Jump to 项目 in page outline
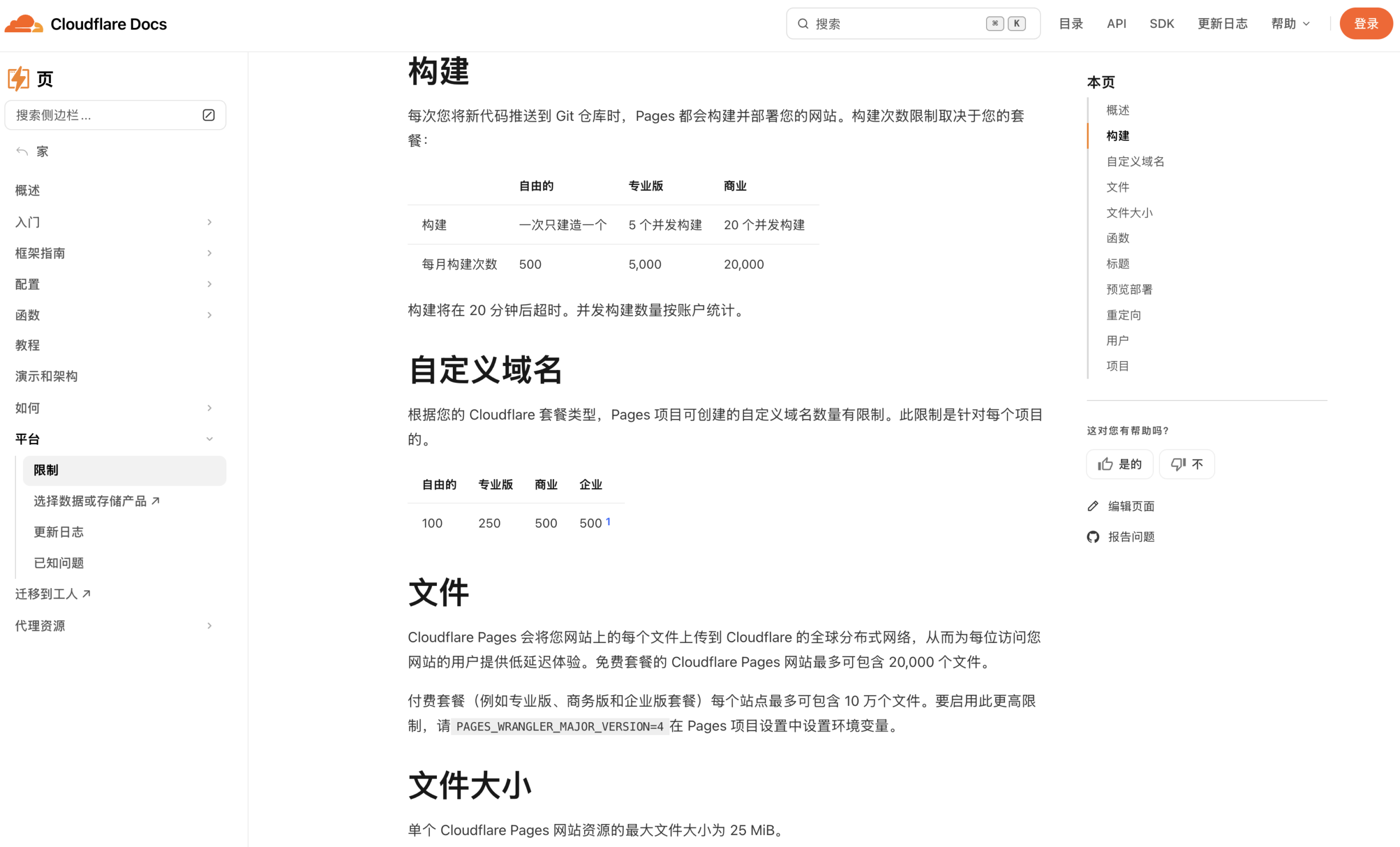Viewport: 1400px width, 847px height. click(1118, 366)
